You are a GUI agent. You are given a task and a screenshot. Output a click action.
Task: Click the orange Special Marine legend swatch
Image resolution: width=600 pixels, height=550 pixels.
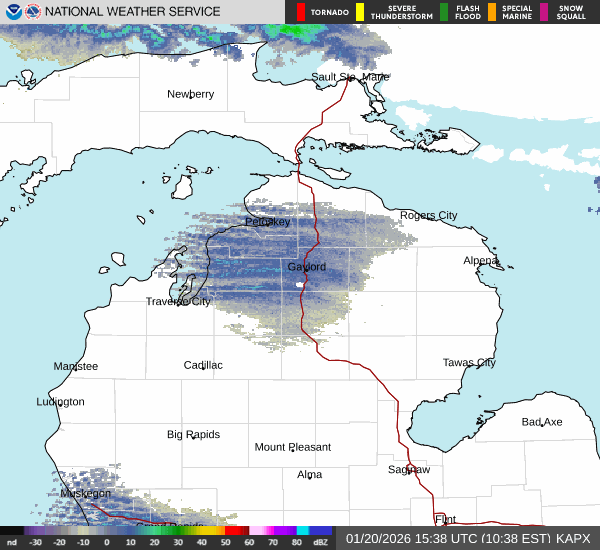click(493, 12)
